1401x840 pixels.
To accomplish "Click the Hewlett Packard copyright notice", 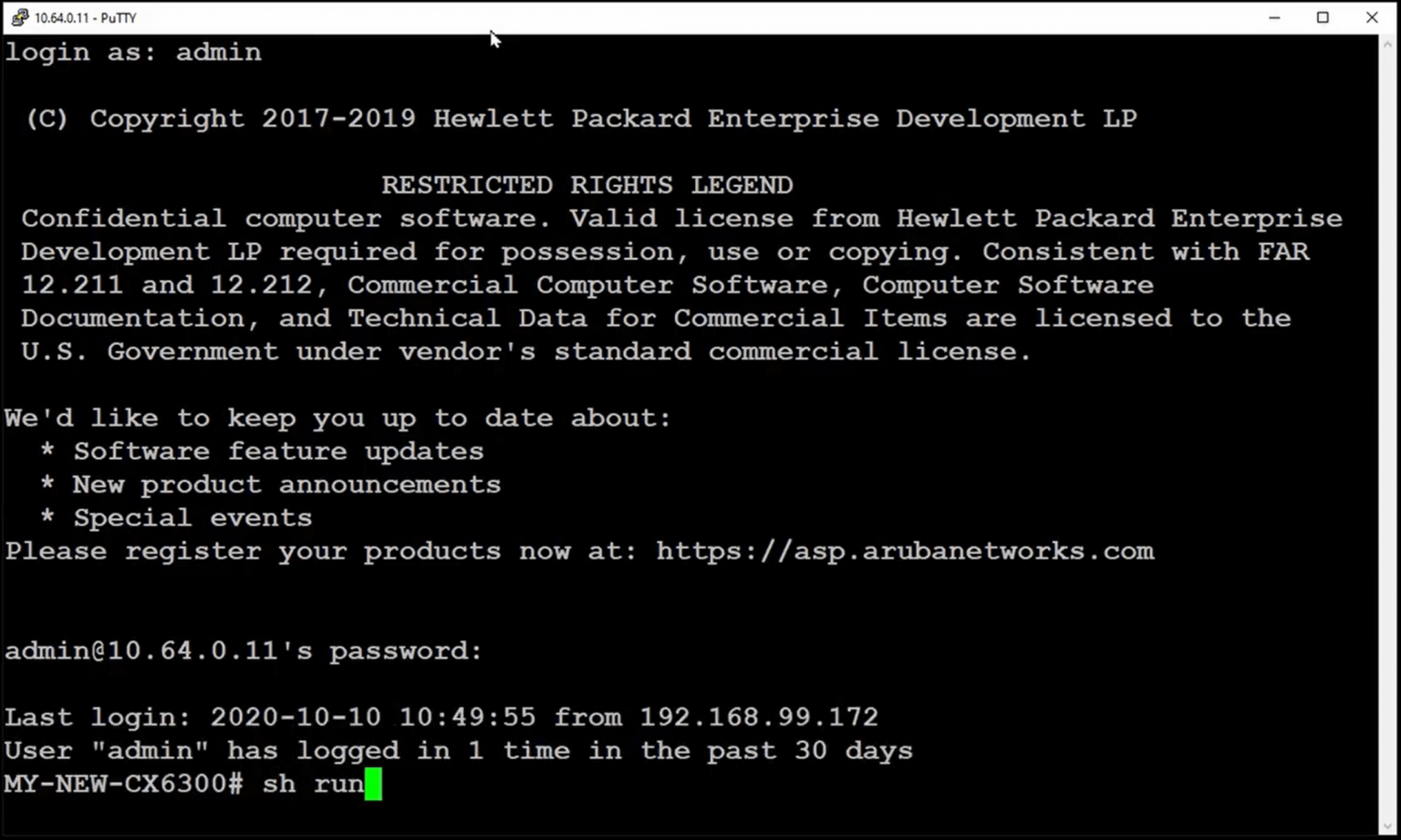I will tap(580, 118).
